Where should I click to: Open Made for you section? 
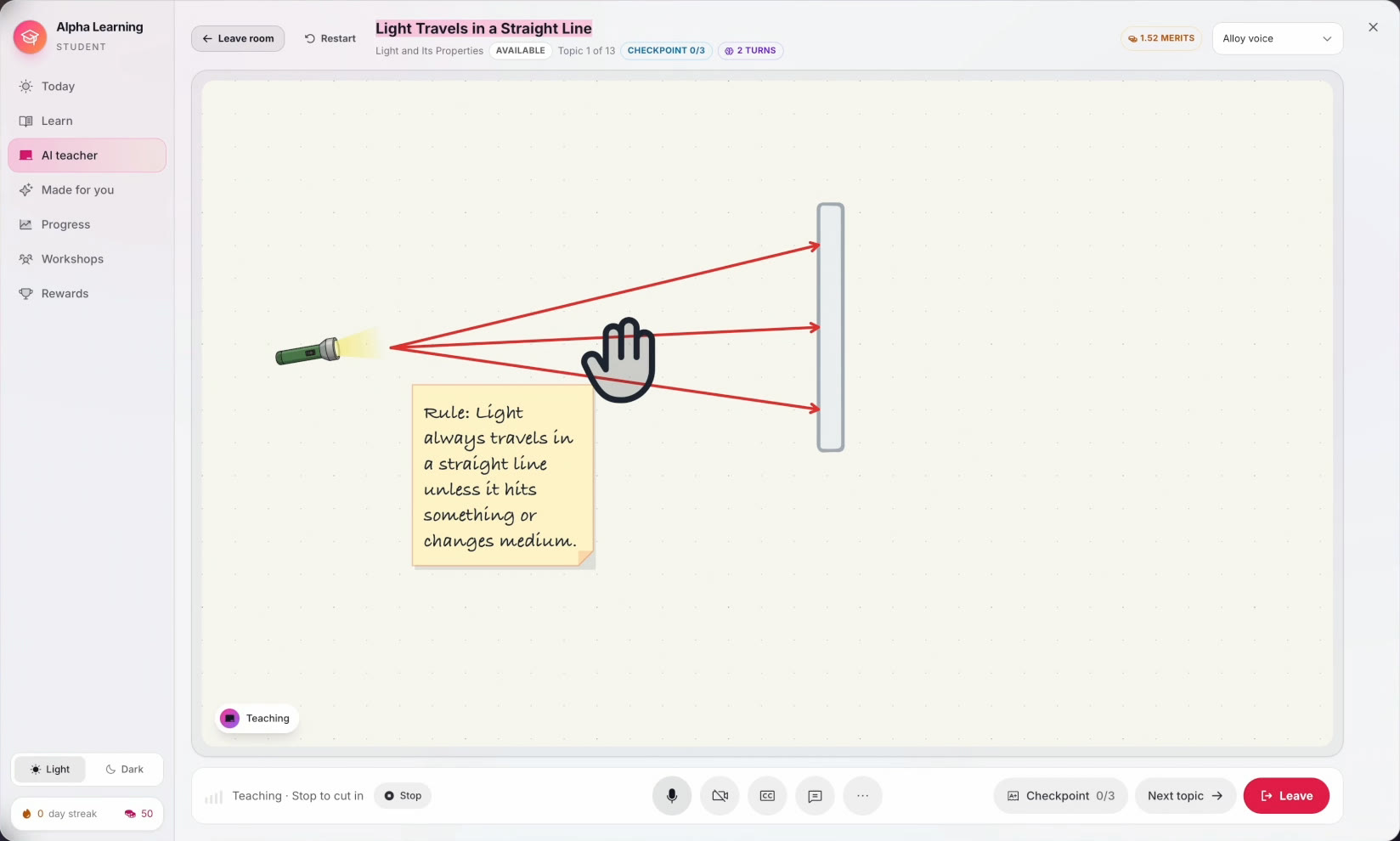87,190
